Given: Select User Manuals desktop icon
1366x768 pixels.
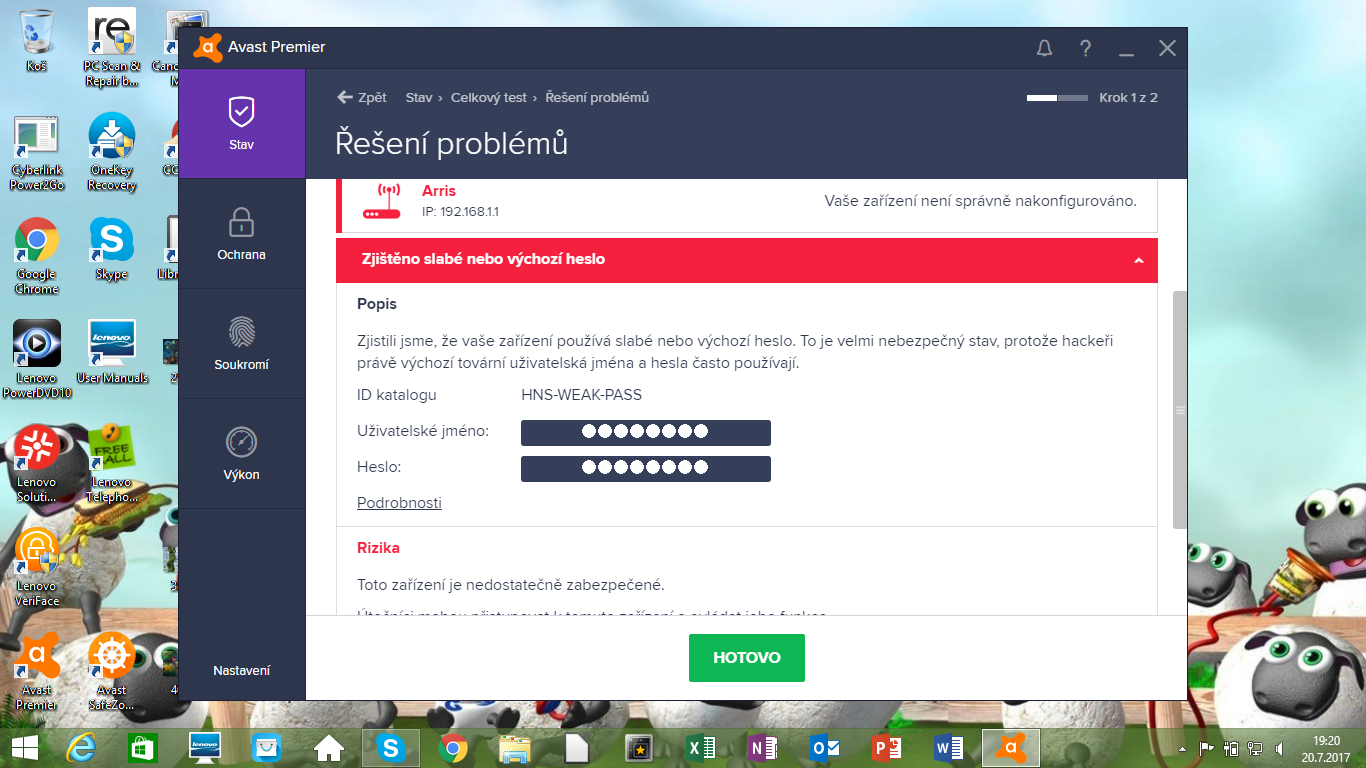Looking at the screenshot, I should coord(112,352).
